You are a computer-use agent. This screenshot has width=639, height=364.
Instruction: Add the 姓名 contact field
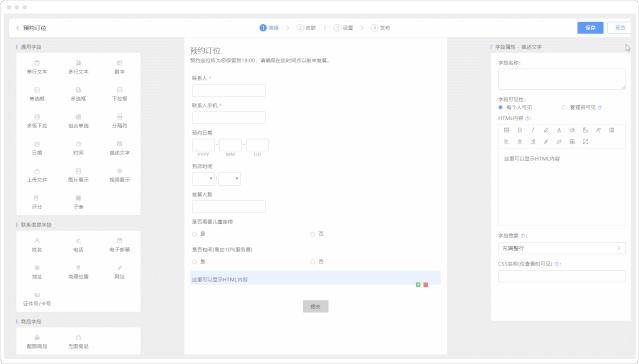tap(37, 245)
